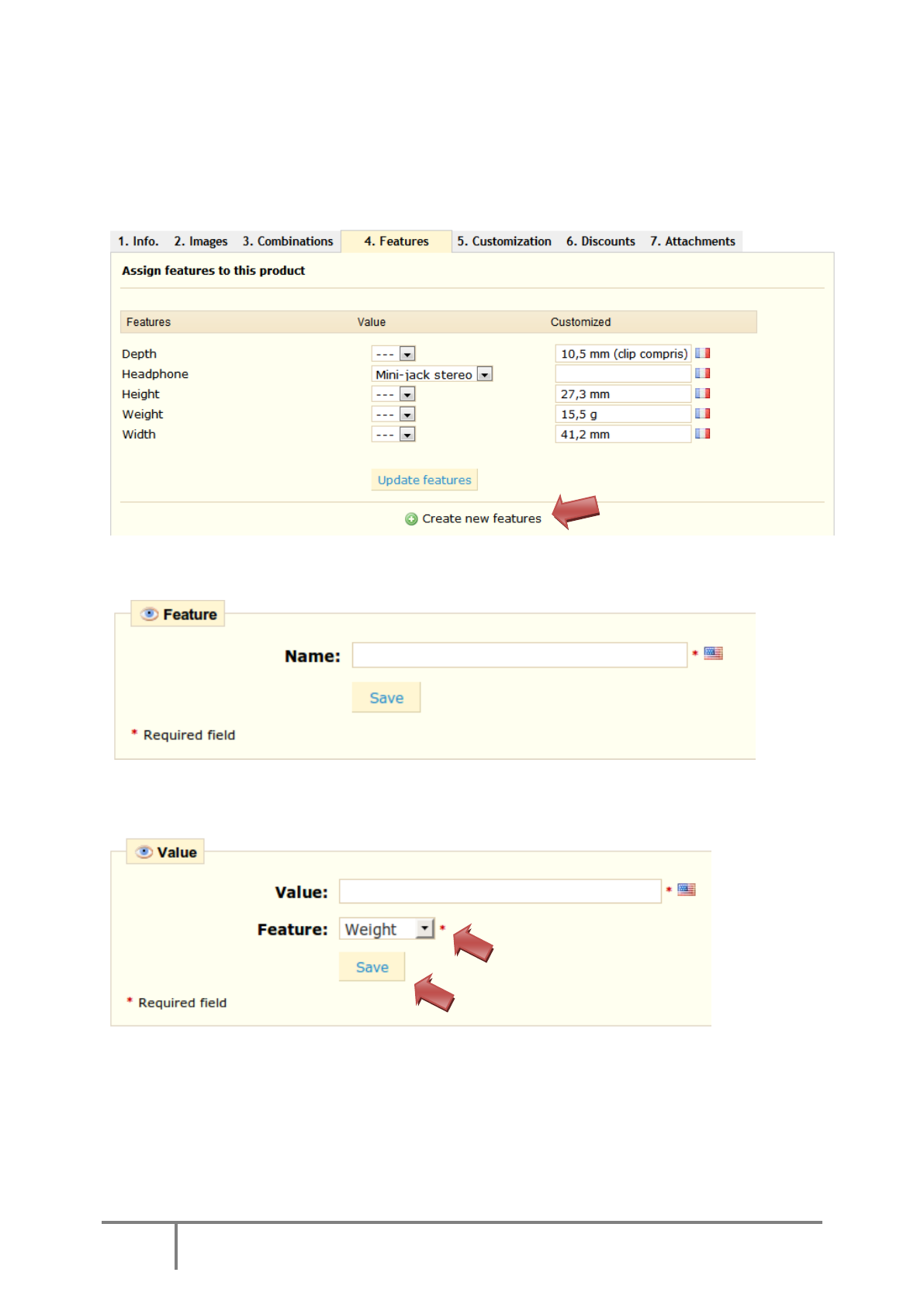Open the Headphone Mini-jack stereo dropdown

coord(432,374)
